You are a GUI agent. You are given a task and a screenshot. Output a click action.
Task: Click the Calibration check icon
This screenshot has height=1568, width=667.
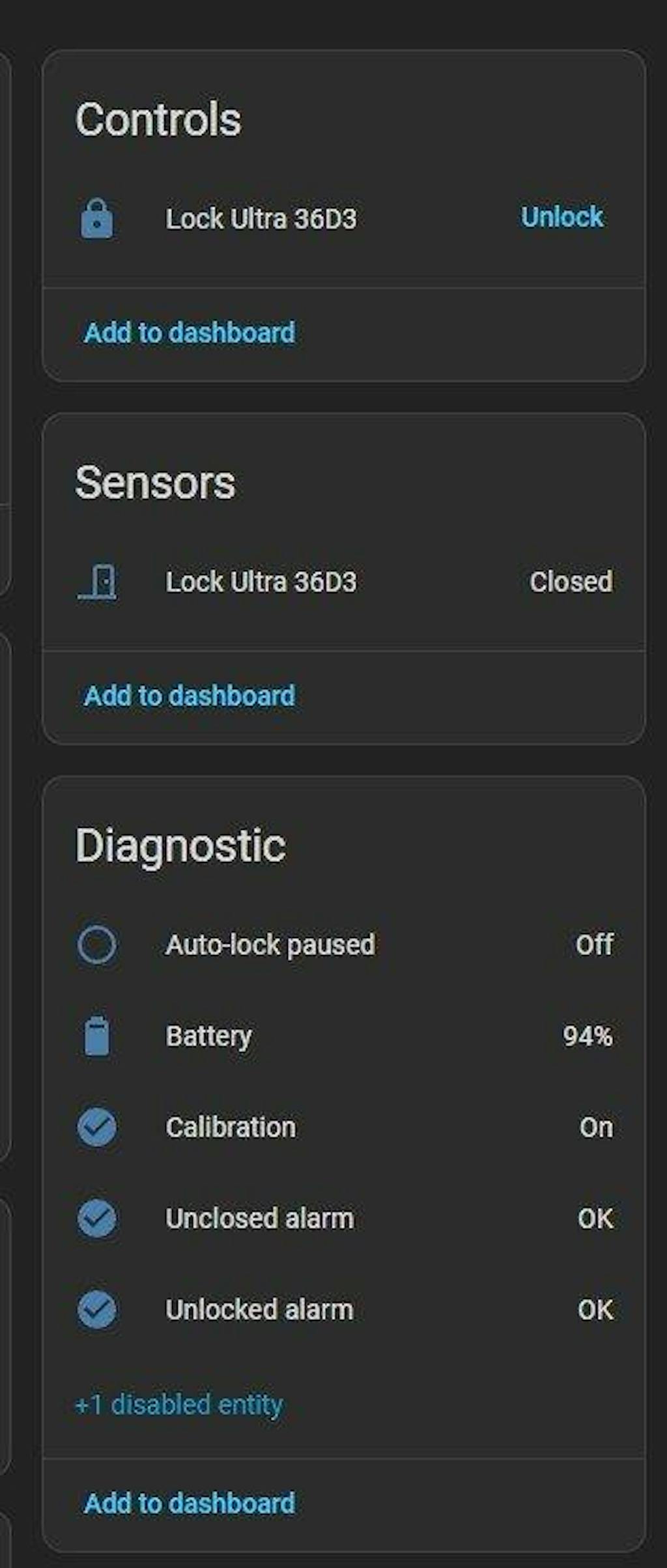[97, 1127]
